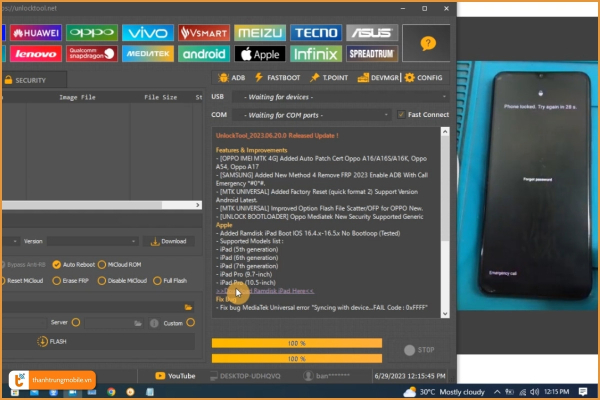
Task: Switch to the SECURITY tab
Action: point(30,80)
